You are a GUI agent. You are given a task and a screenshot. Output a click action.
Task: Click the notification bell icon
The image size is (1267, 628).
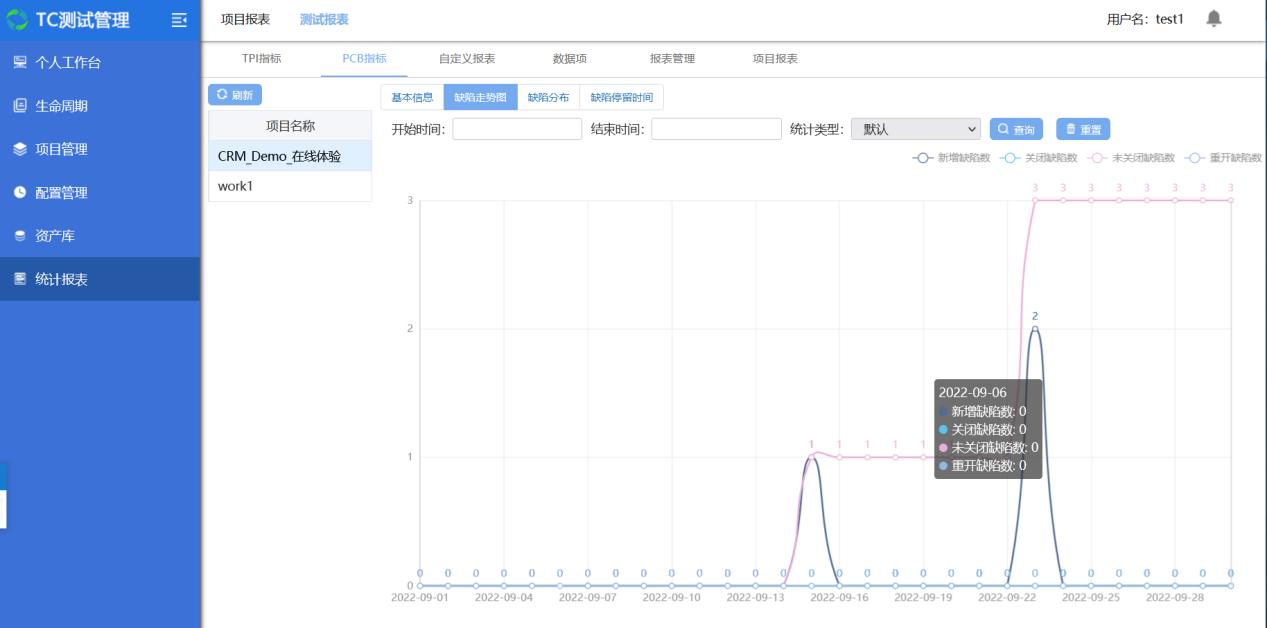[x=1213, y=19]
